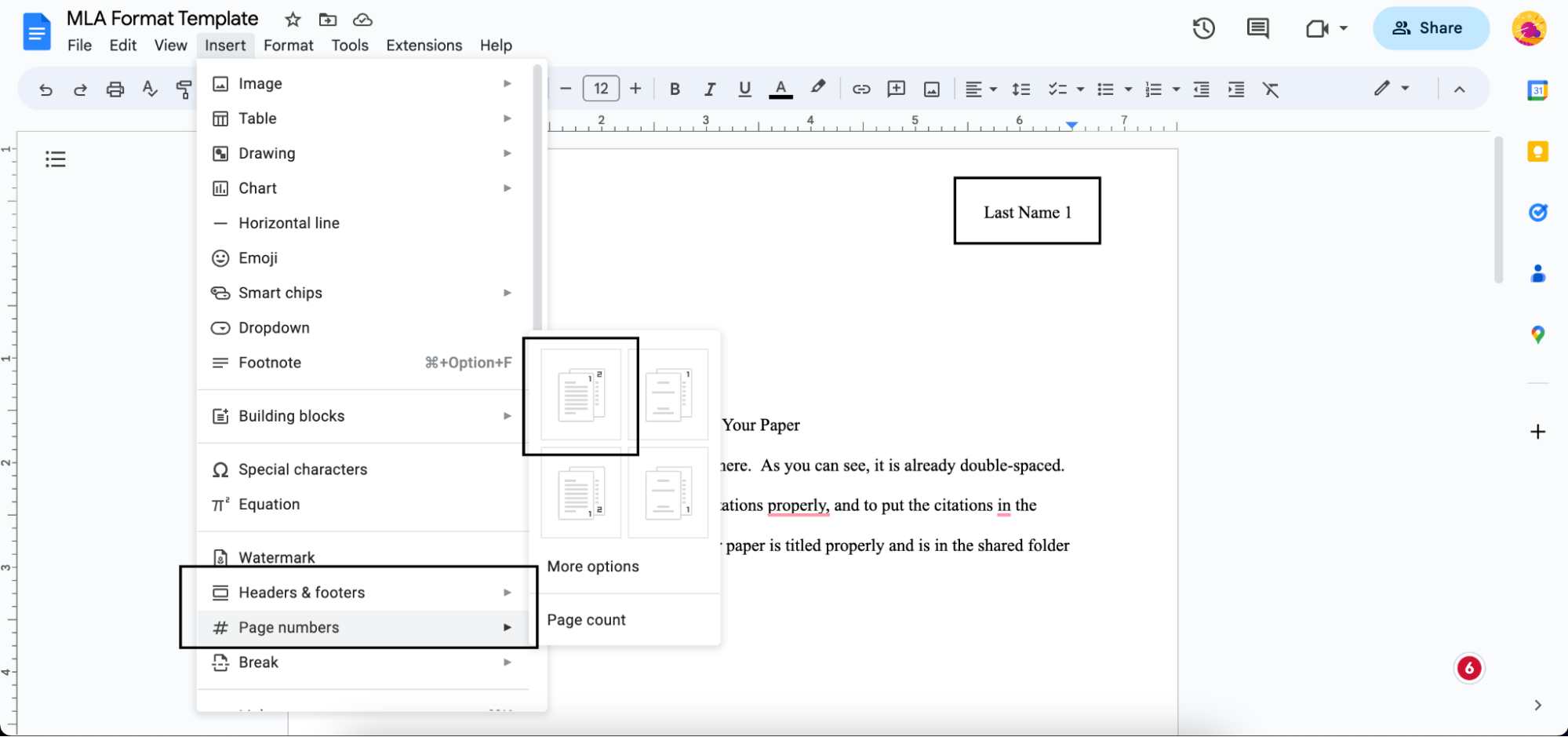
Task: Open the comment history icon
Action: [x=1257, y=28]
